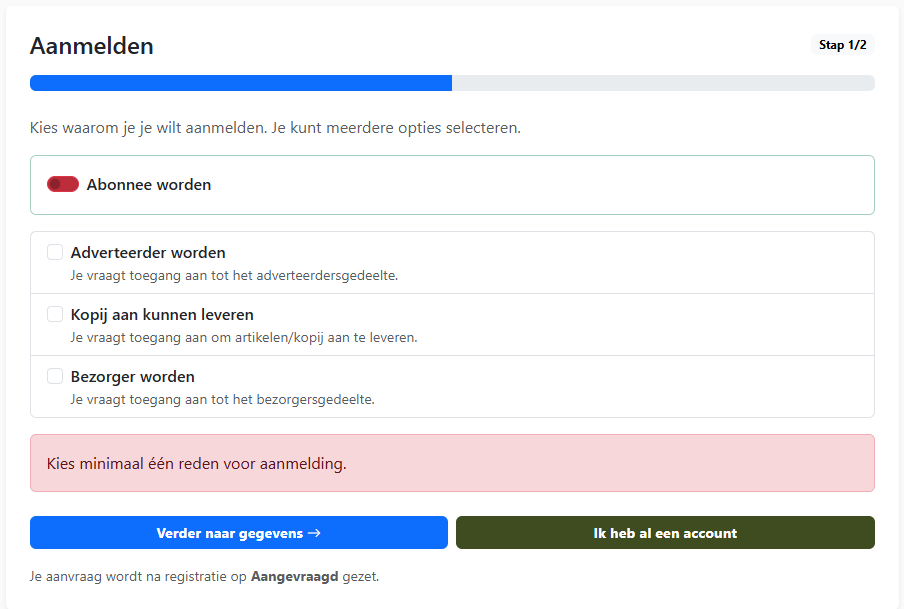Disable the Abonnee worden toggle
904x609 pixels.
(x=62, y=184)
